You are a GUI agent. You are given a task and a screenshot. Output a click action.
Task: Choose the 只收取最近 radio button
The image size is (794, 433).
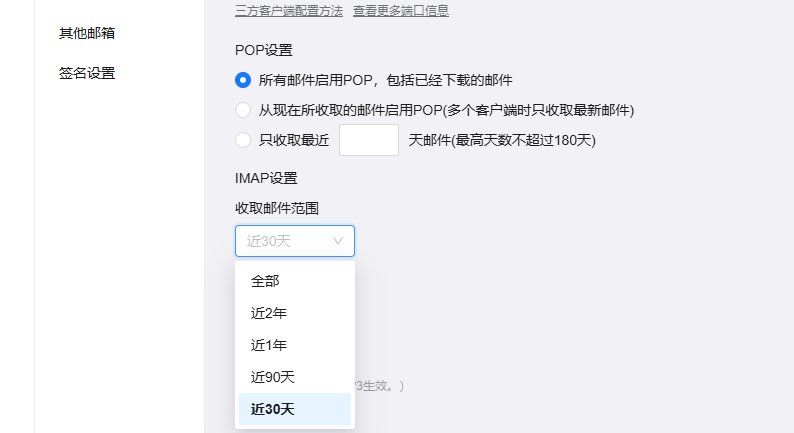[x=243, y=140]
